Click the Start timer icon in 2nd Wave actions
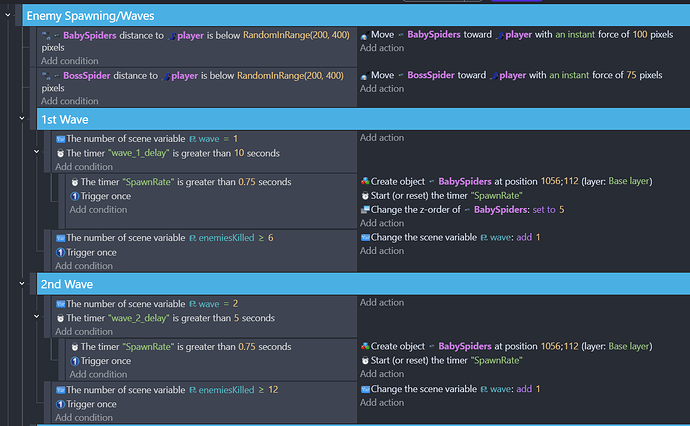 click(x=365, y=360)
